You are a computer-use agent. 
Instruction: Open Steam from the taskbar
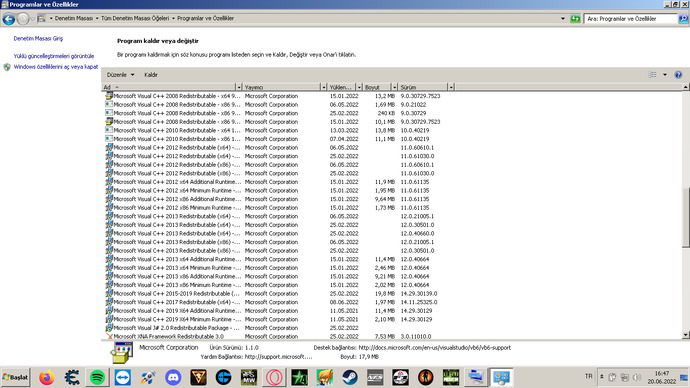pyautogui.click(x=350, y=377)
